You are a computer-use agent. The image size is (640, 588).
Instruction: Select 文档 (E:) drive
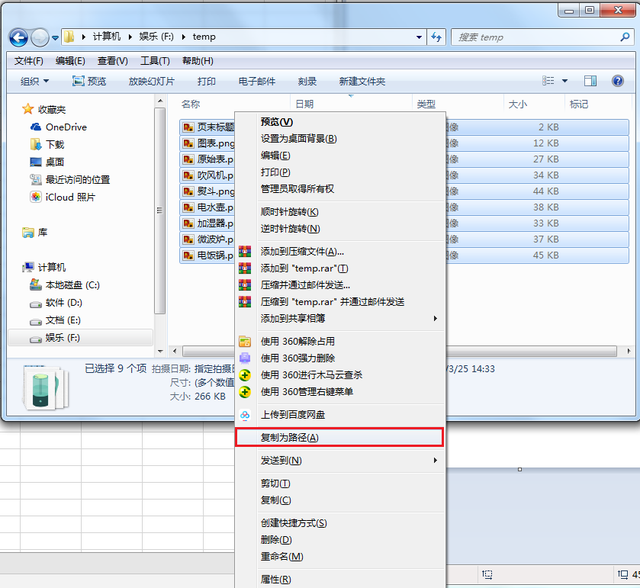pyautogui.click(x=63, y=320)
